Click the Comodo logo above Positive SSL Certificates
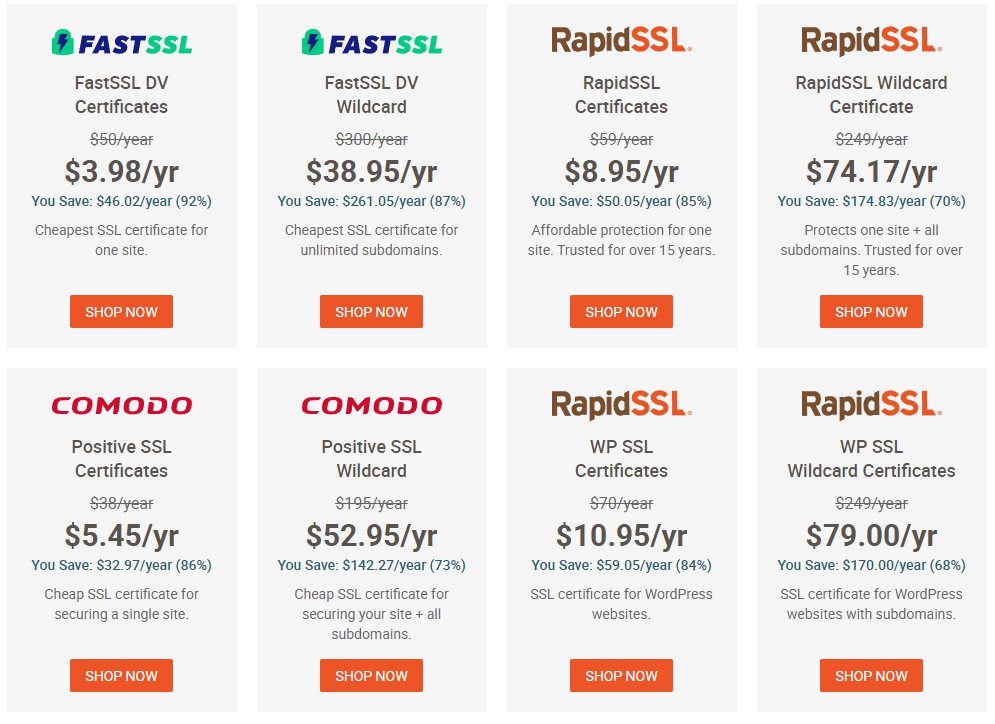This screenshot has height=724, width=995. click(x=121, y=405)
